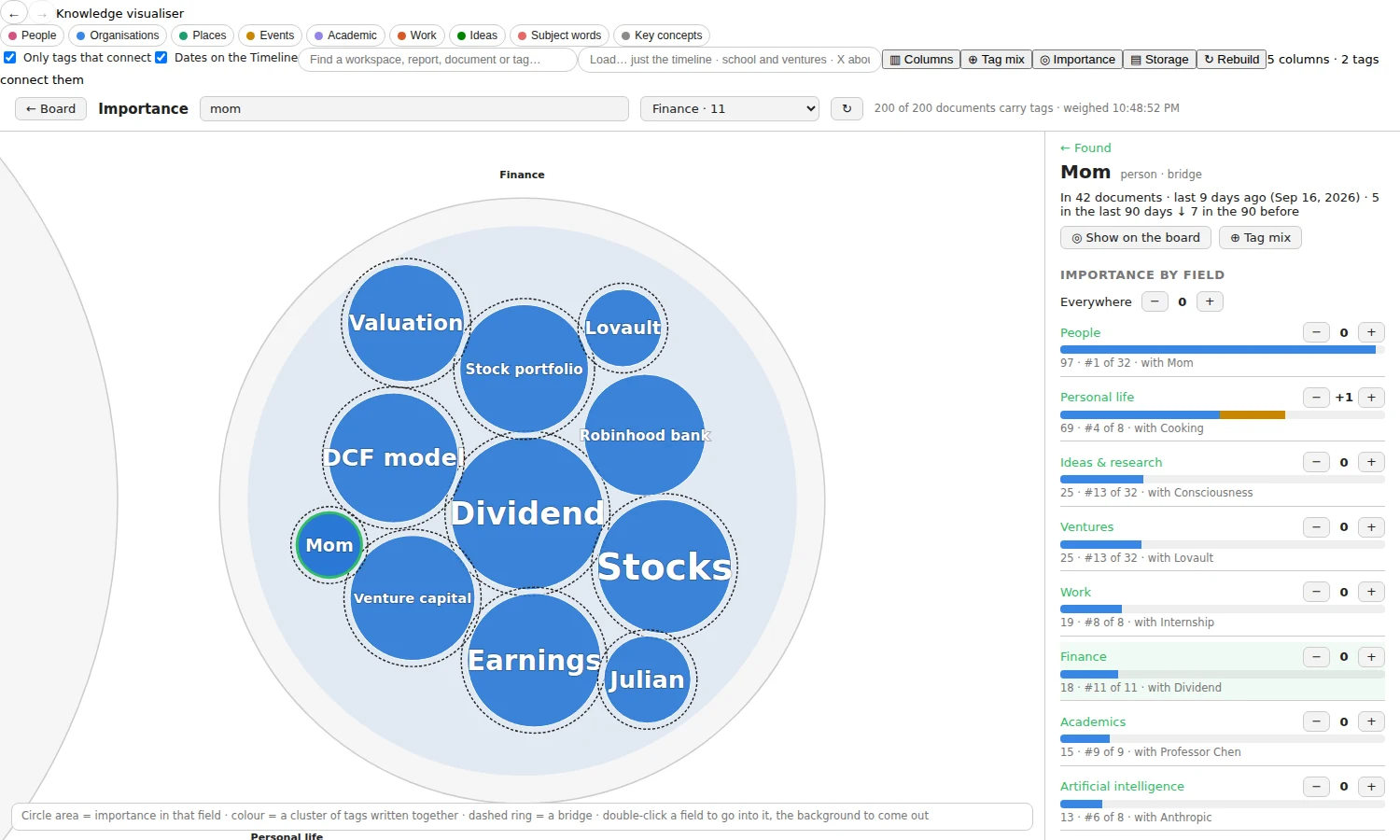Go forward with the right arrow button
The height and width of the screenshot is (840, 1400).
point(42,14)
